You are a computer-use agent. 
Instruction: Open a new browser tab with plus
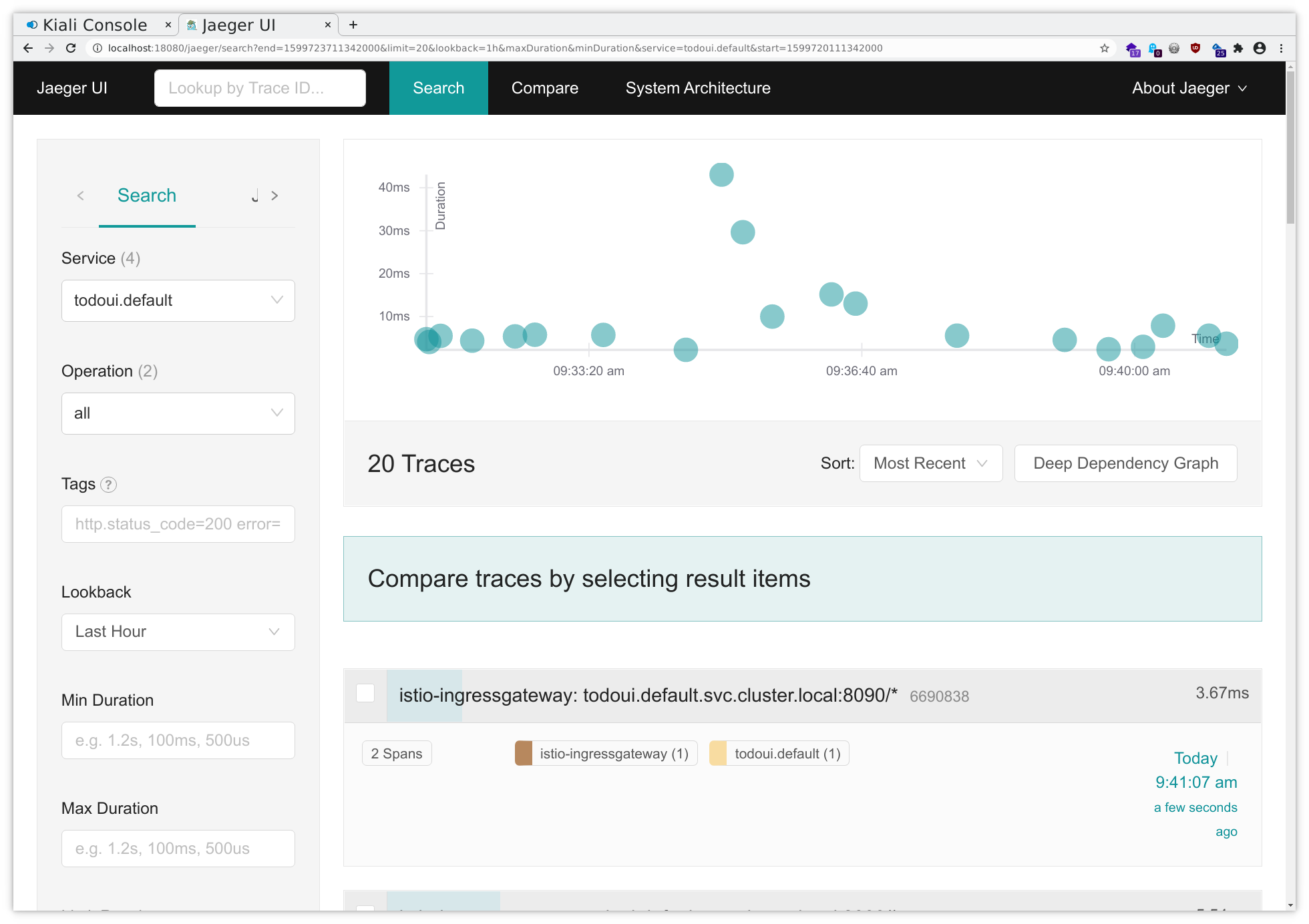(x=353, y=25)
